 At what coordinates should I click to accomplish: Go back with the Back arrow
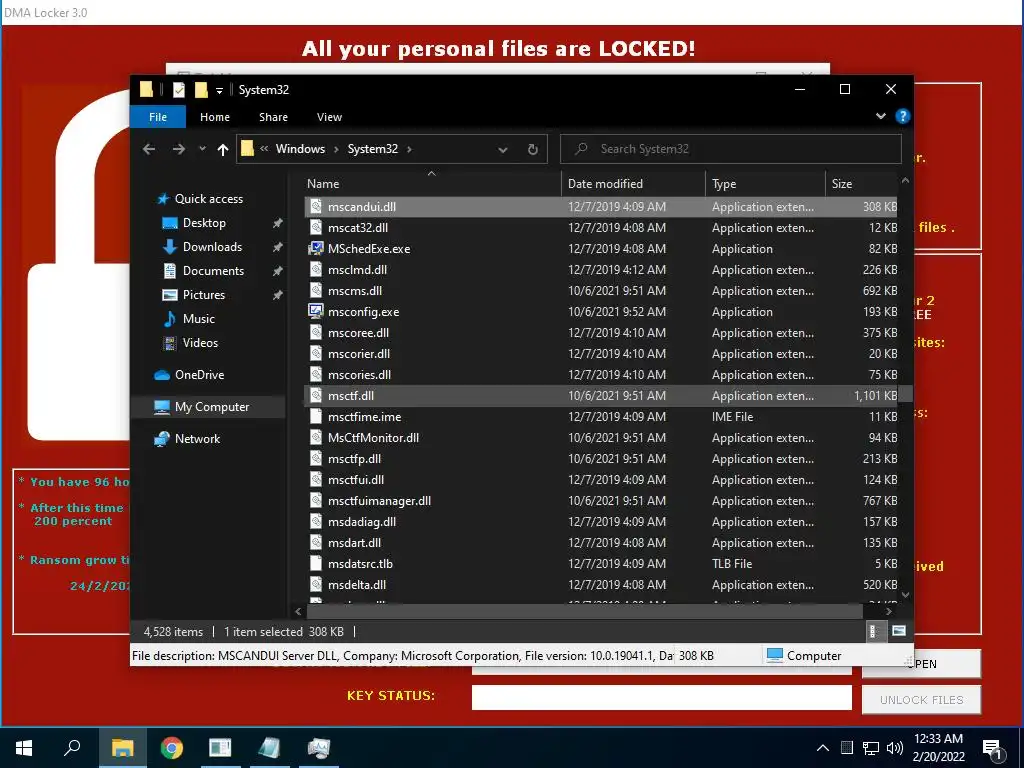click(149, 149)
